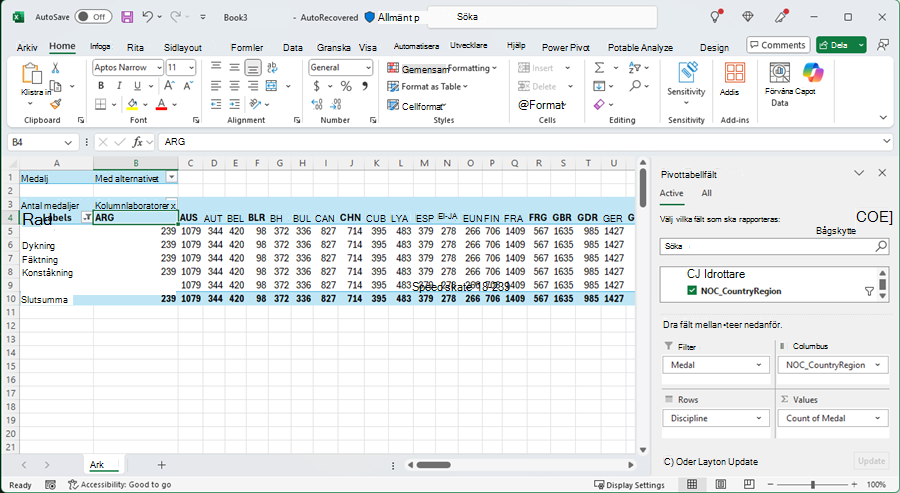The image size is (900, 493).
Task: Decrease font size with the smaller A icon
Action: [x=188, y=86]
